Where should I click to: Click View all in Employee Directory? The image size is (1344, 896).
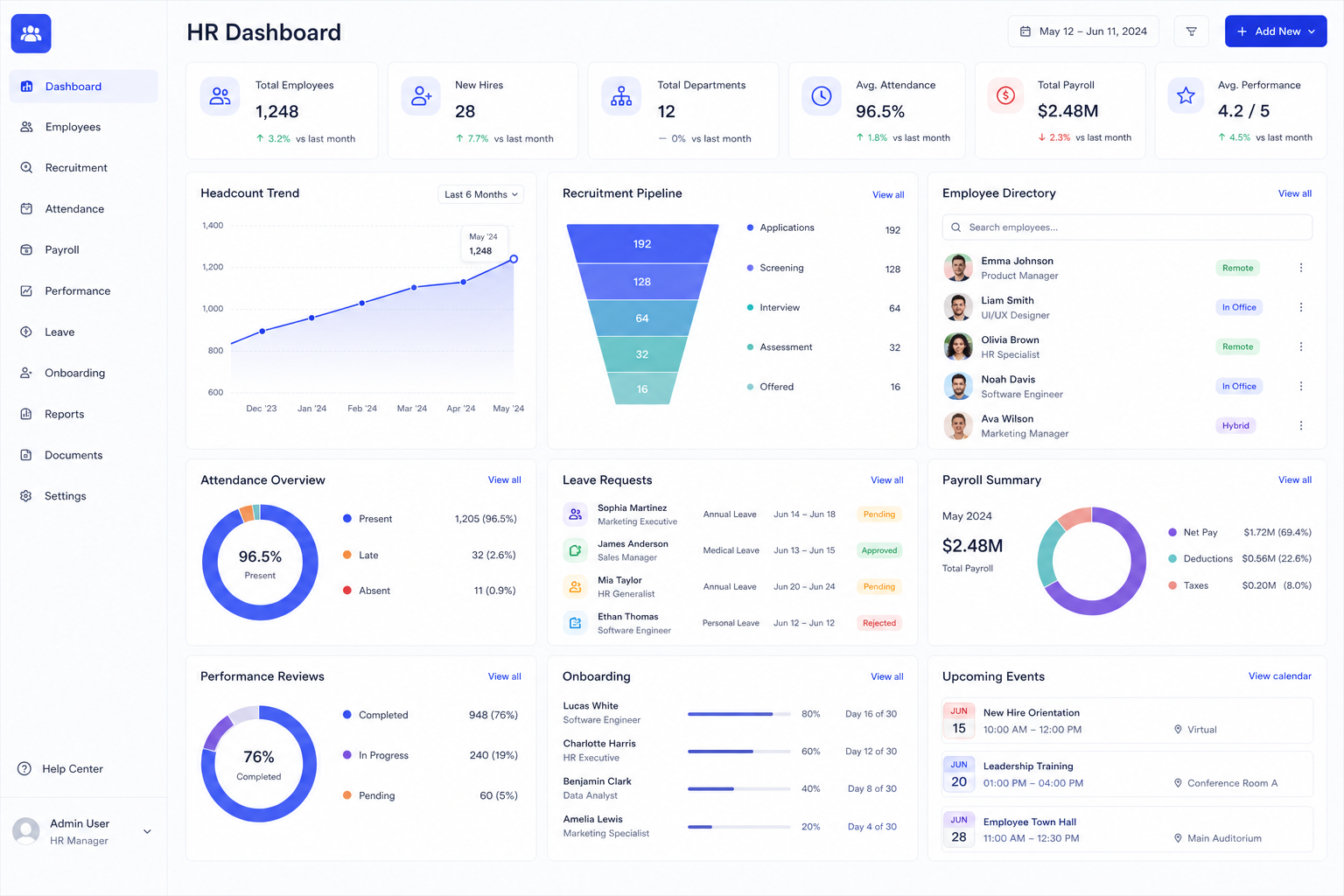(1295, 193)
